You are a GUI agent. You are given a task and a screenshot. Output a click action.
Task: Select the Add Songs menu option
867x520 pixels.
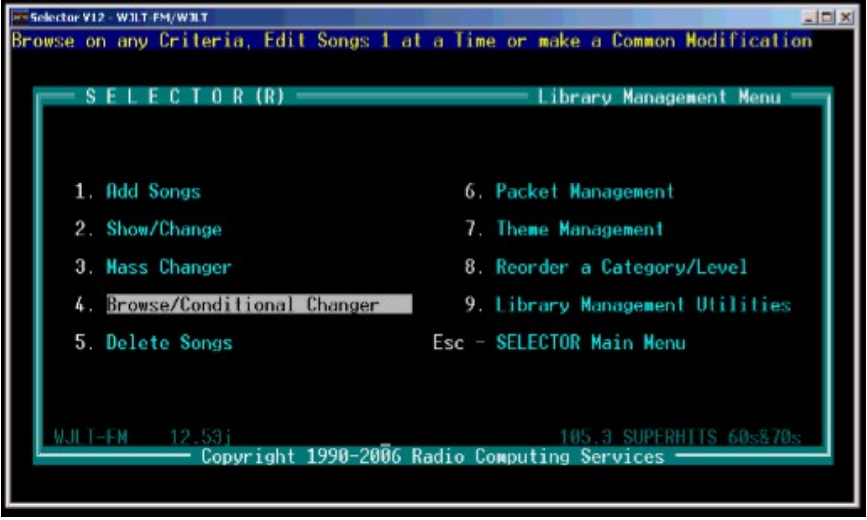153,192
